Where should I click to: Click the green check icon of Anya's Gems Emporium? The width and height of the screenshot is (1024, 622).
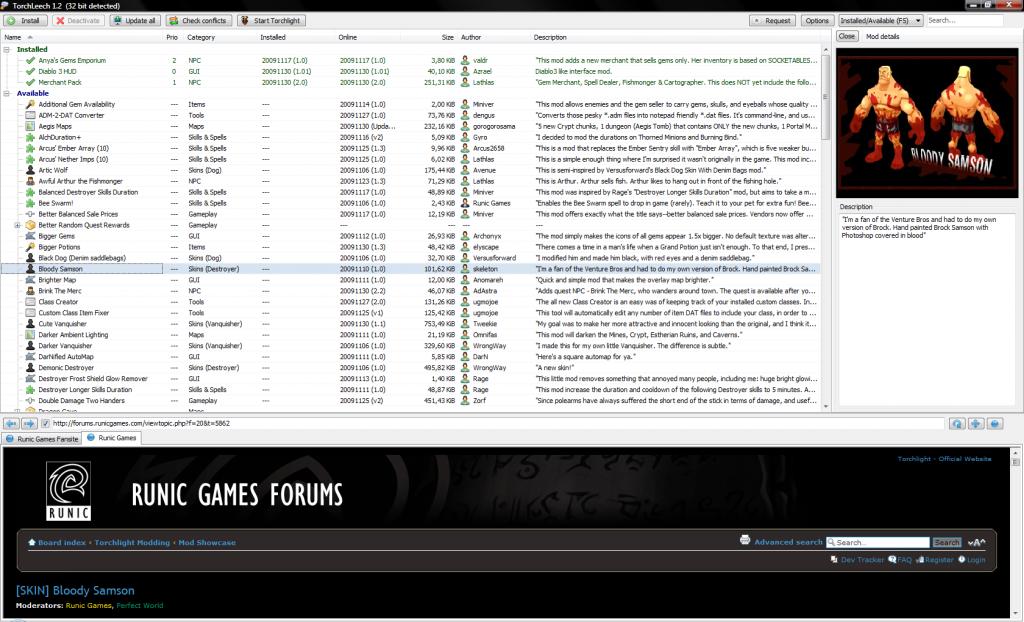click(x=30, y=60)
